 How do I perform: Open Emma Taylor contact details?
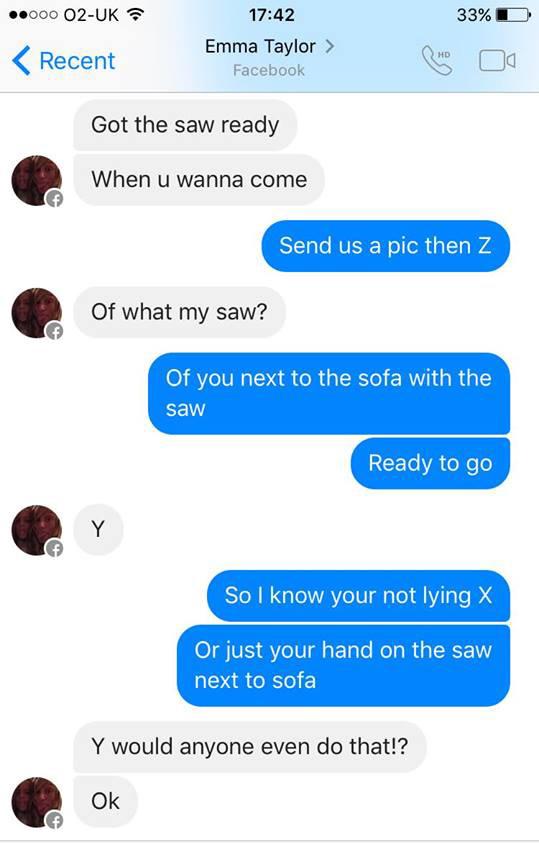(x=269, y=47)
